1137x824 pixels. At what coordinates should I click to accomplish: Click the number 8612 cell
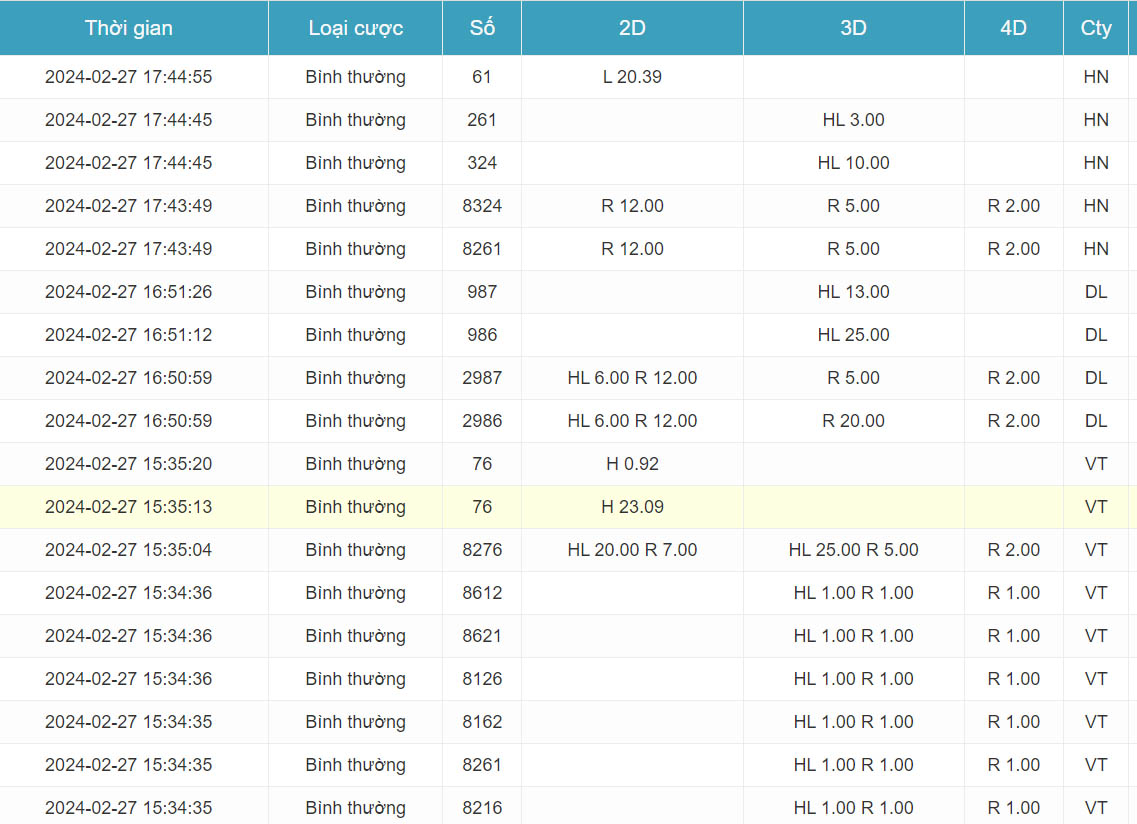tap(482, 593)
